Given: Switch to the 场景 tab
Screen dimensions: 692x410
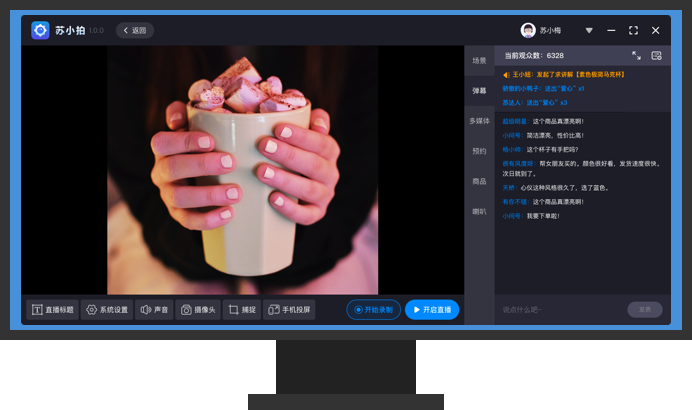Looking at the screenshot, I should point(479,61).
